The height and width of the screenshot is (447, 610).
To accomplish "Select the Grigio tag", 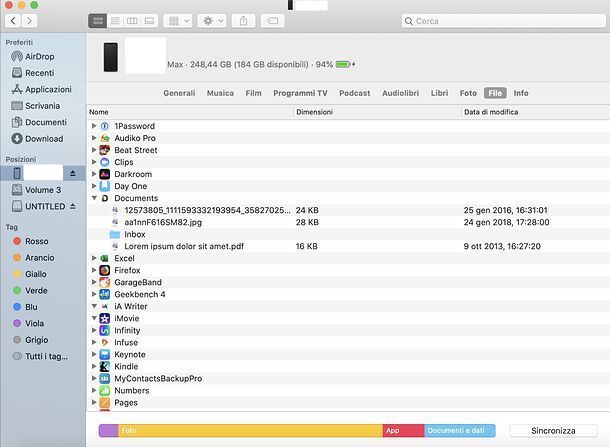I will pos(30,340).
